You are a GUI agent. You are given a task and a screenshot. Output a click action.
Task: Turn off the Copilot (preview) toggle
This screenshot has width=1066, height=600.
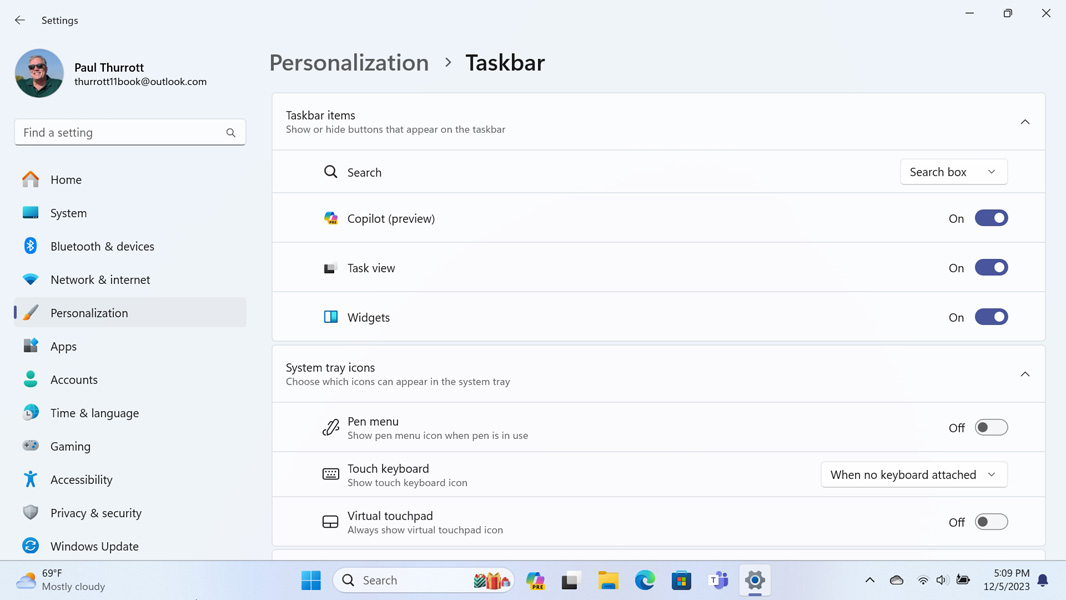[x=991, y=218]
